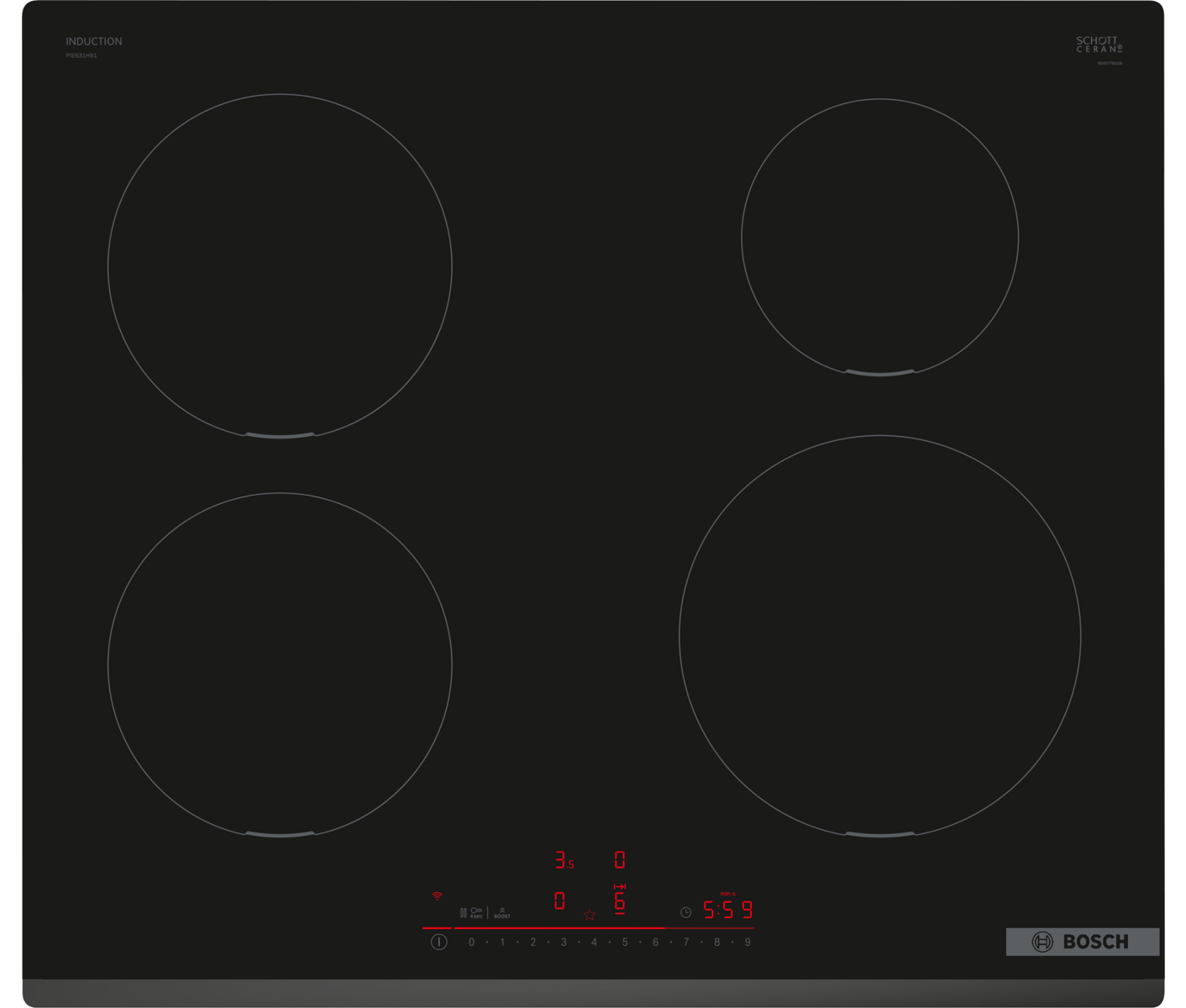Tap level 5 on the power scale

click(625, 942)
